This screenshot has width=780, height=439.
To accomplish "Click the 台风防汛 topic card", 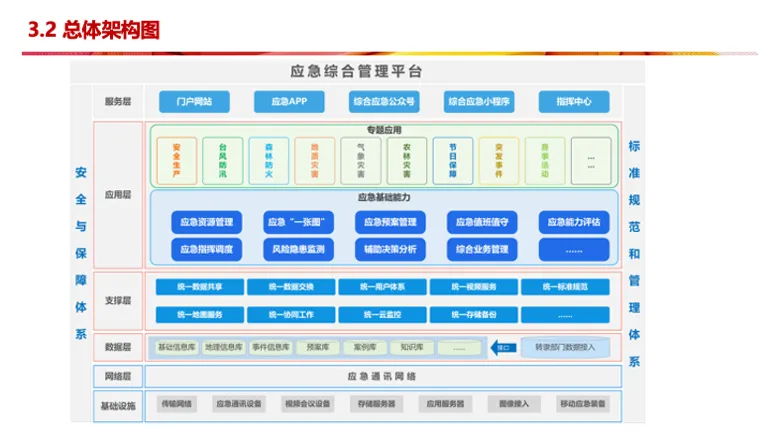I will (x=223, y=161).
